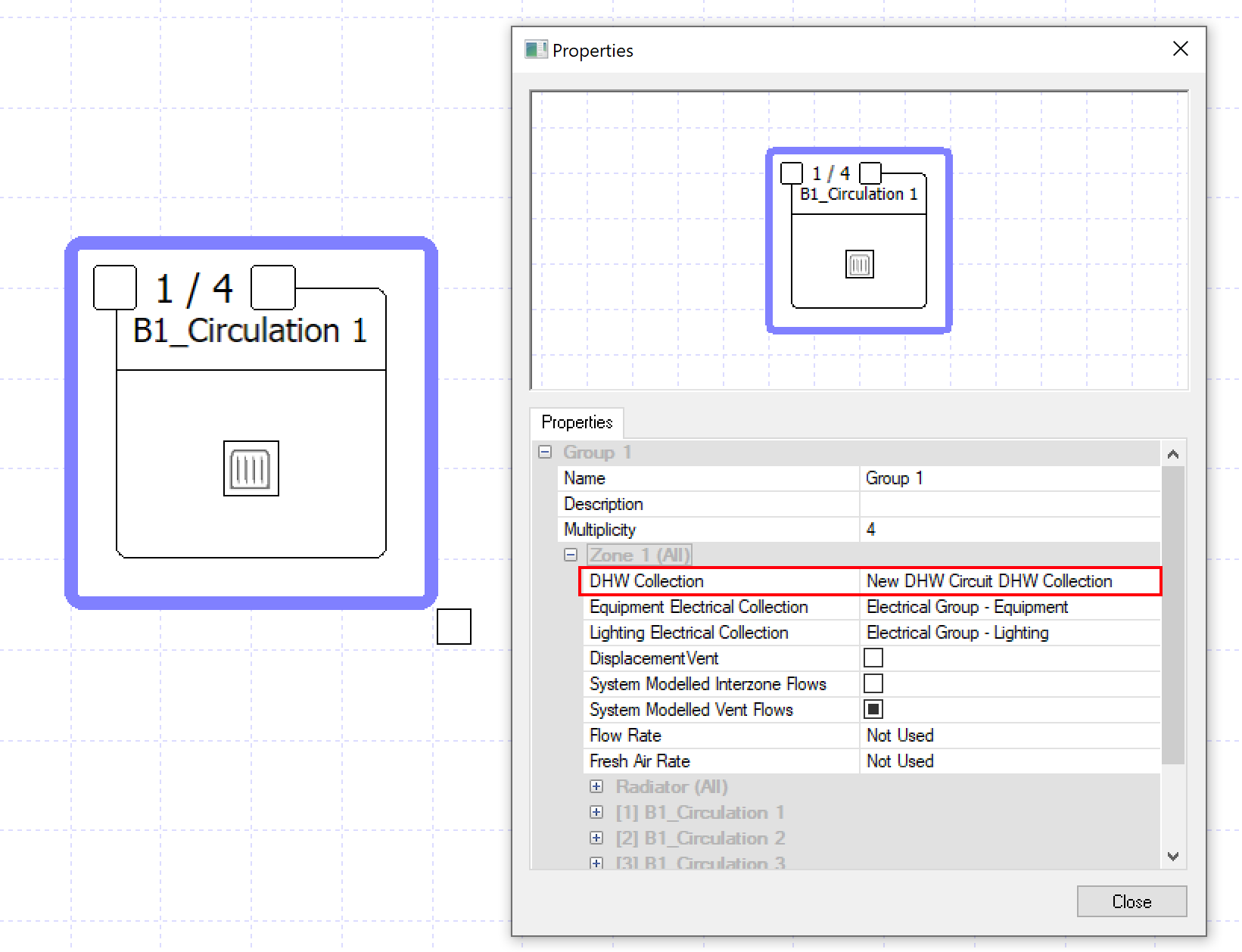Image resolution: width=1242 pixels, height=952 pixels.
Task: Click the radiator icon in the canvas zone
Action: 251,468
